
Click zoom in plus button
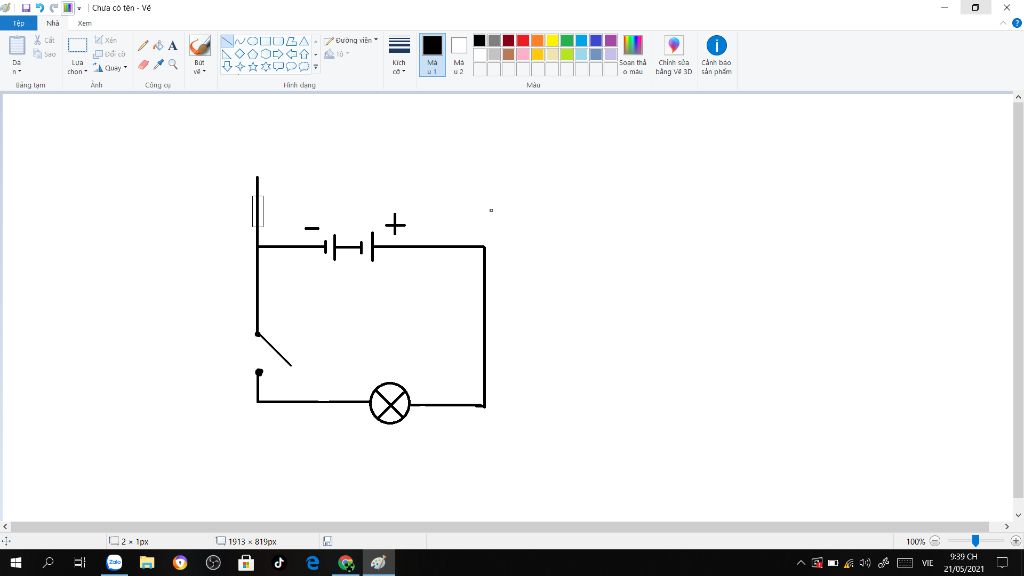point(1015,541)
